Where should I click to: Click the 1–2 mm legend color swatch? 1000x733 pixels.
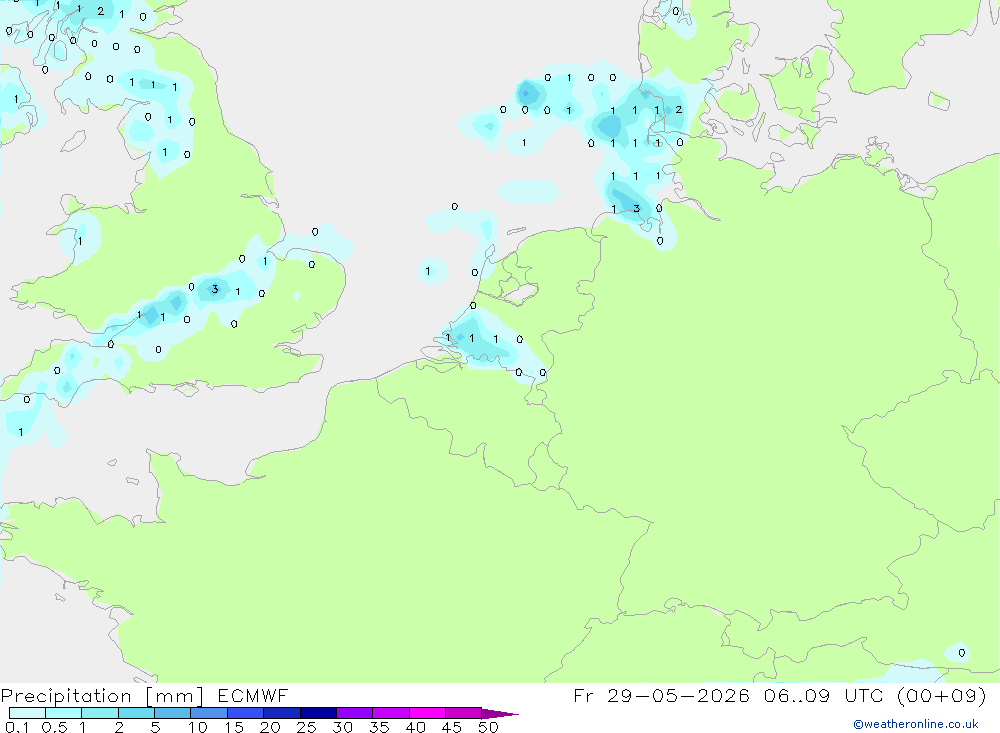click(x=100, y=713)
